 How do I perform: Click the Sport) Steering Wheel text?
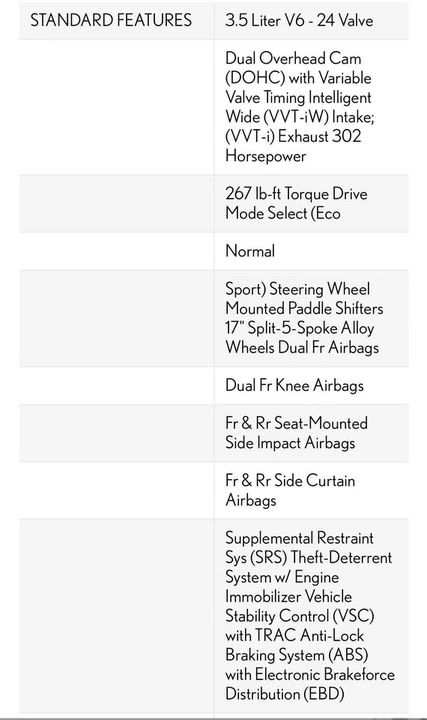coord(298,289)
